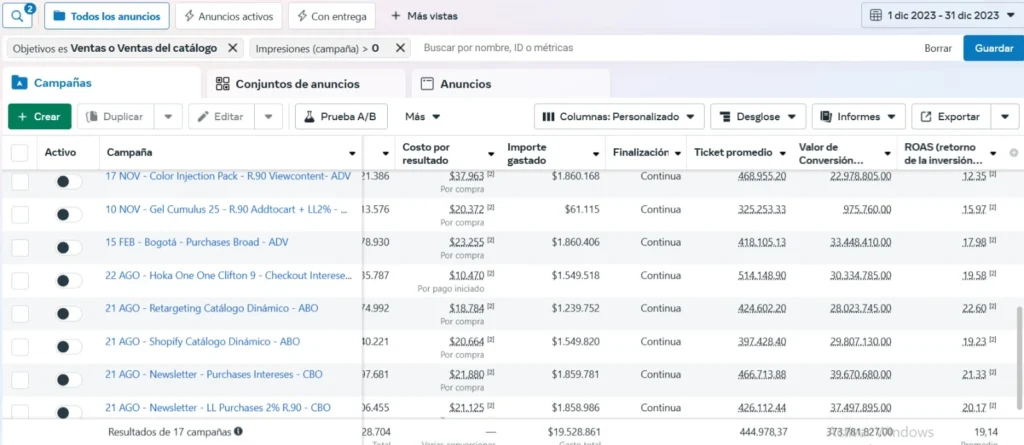This screenshot has height=445, width=1024.
Task: Remove the Ventas del catálogo filter
Action: (233, 47)
